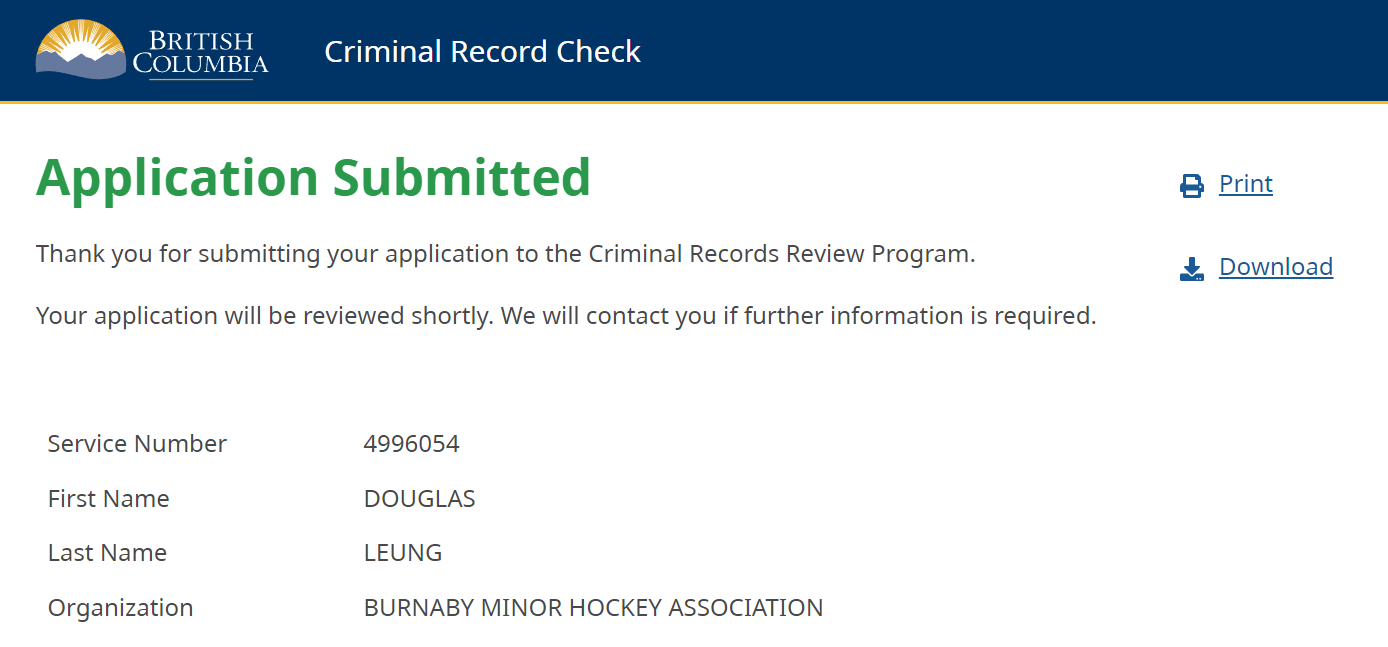Viewport: 1388px width, 647px height.
Task: Select the First Name value DOUGLAS
Action: pyautogui.click(x=420, y=498)
